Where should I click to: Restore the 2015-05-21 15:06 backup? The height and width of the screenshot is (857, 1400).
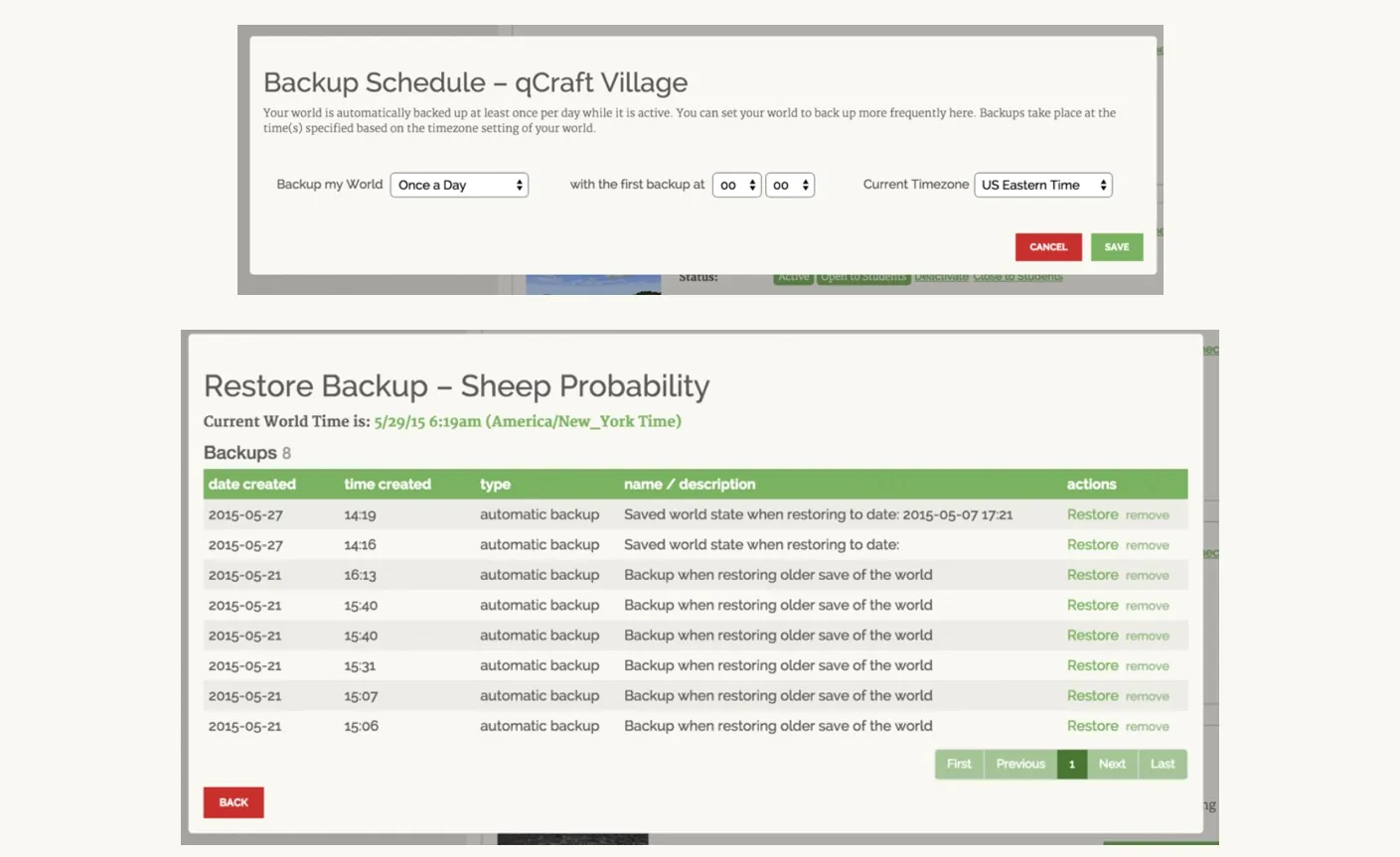(x=1093, y=726)
